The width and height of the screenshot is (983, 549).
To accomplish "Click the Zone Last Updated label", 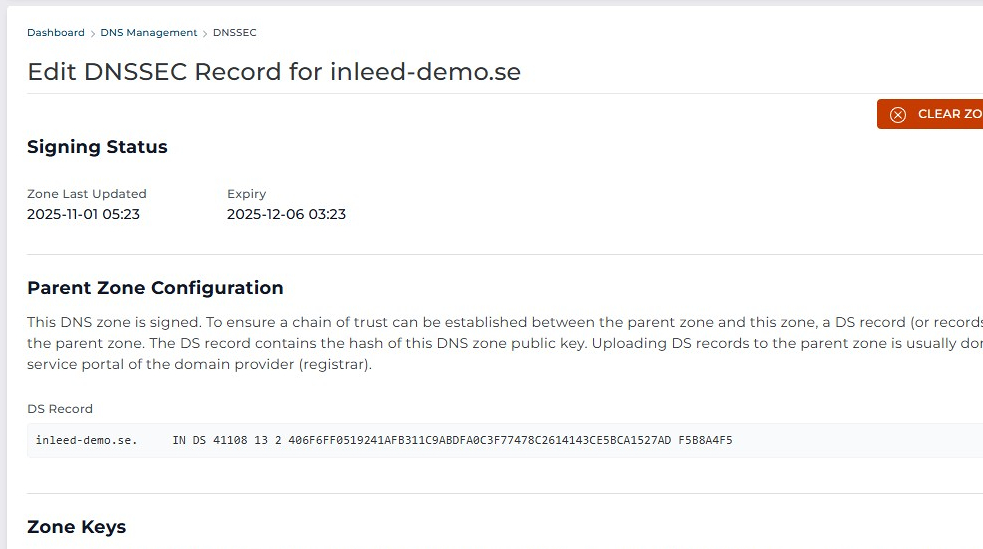I will [87, 194].
